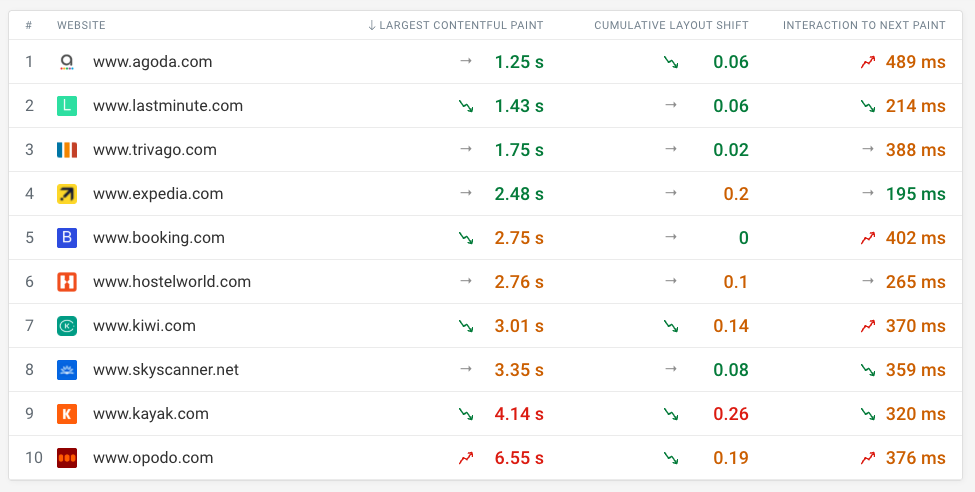Click the red trend arrow beside 402 ms
Viewport: 975px width, 492px height.
[x=867, y=238]
